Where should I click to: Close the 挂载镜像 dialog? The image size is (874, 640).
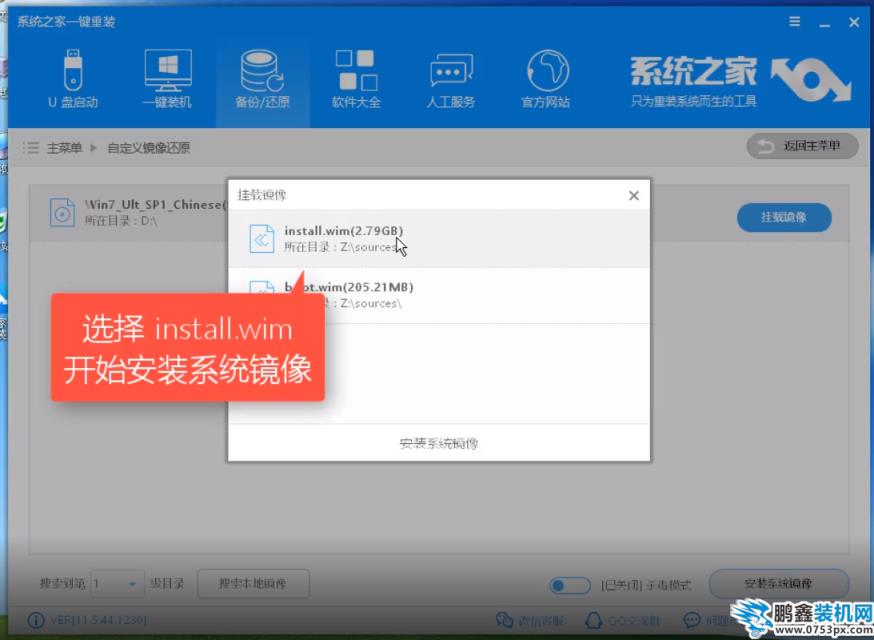point(634,196)
